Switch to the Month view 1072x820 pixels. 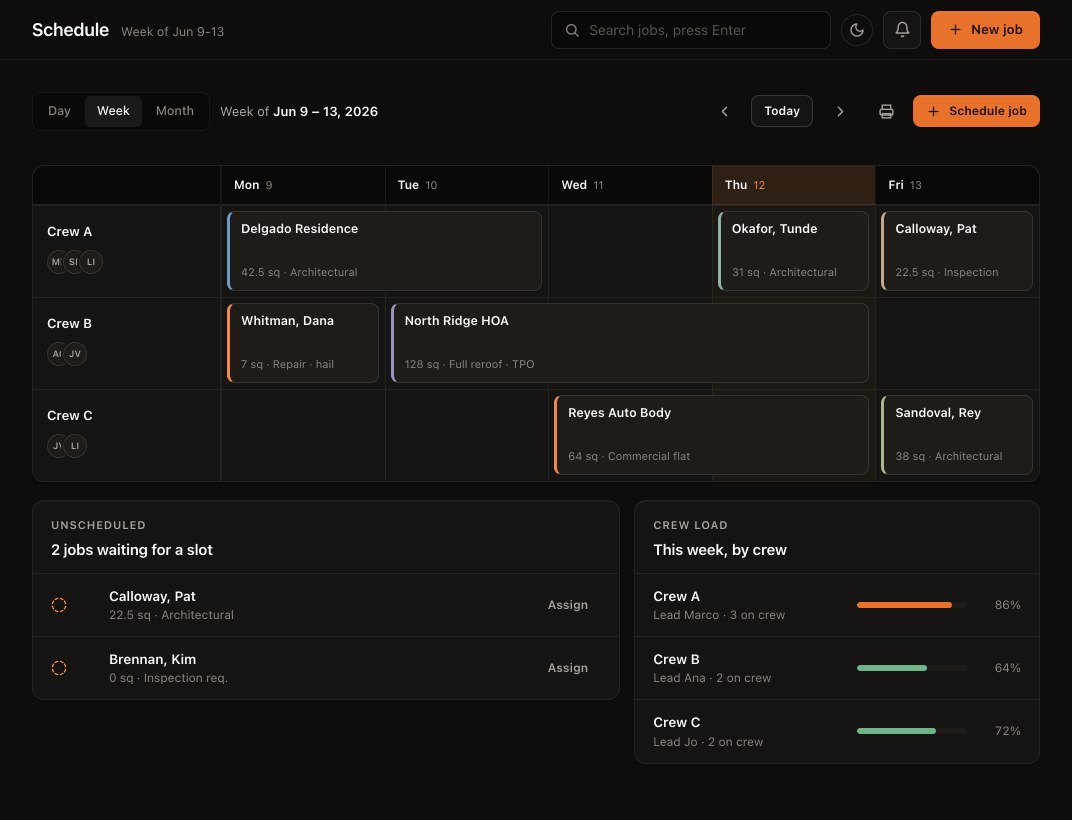(174, 111)
